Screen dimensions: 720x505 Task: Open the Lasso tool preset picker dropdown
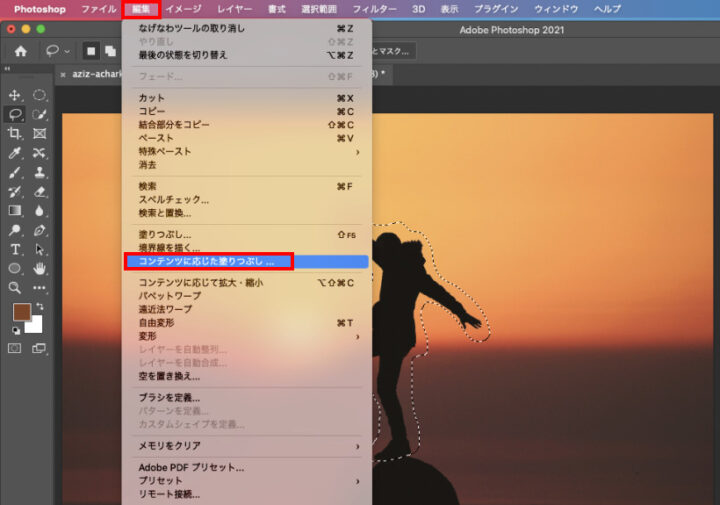(67, 51)
